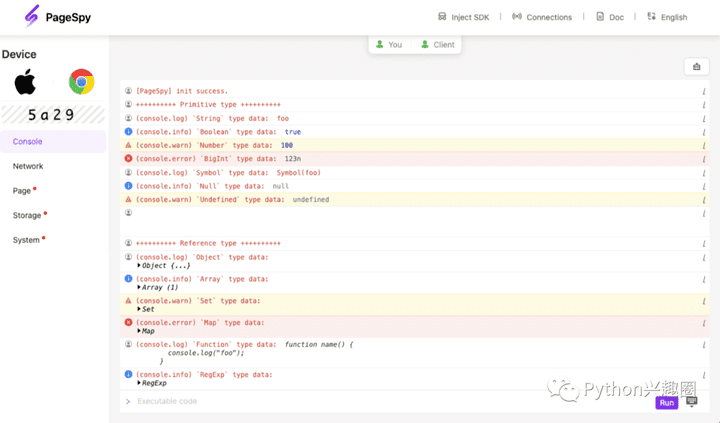
Task: Expand the Map entry
Action: point(146,331)
